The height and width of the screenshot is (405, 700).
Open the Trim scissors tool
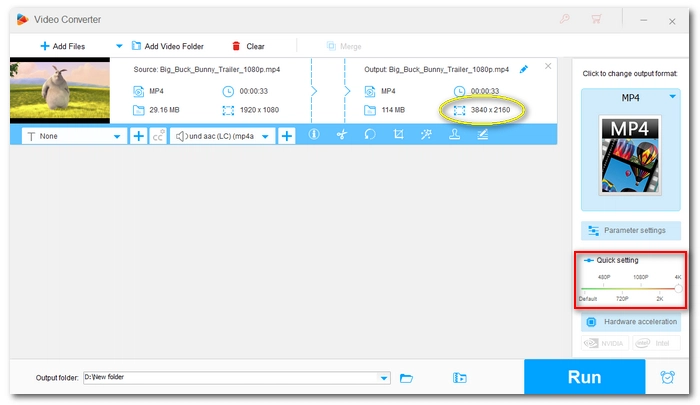point(342,134)
